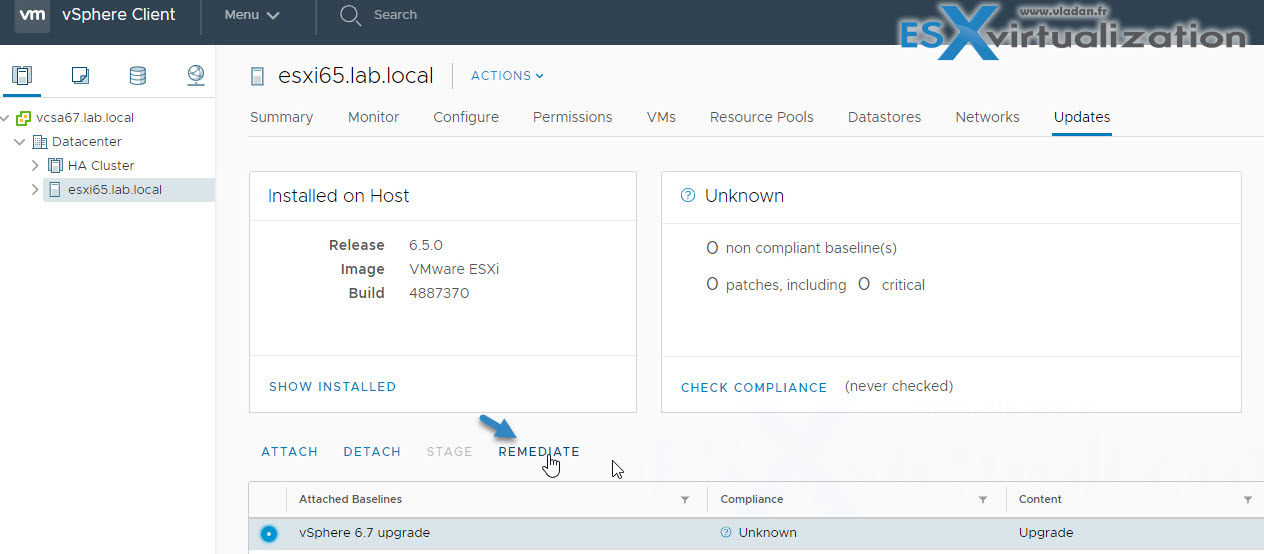The image size is (1264, 554).
Task: Click the Content column header
Action: 1040,499
